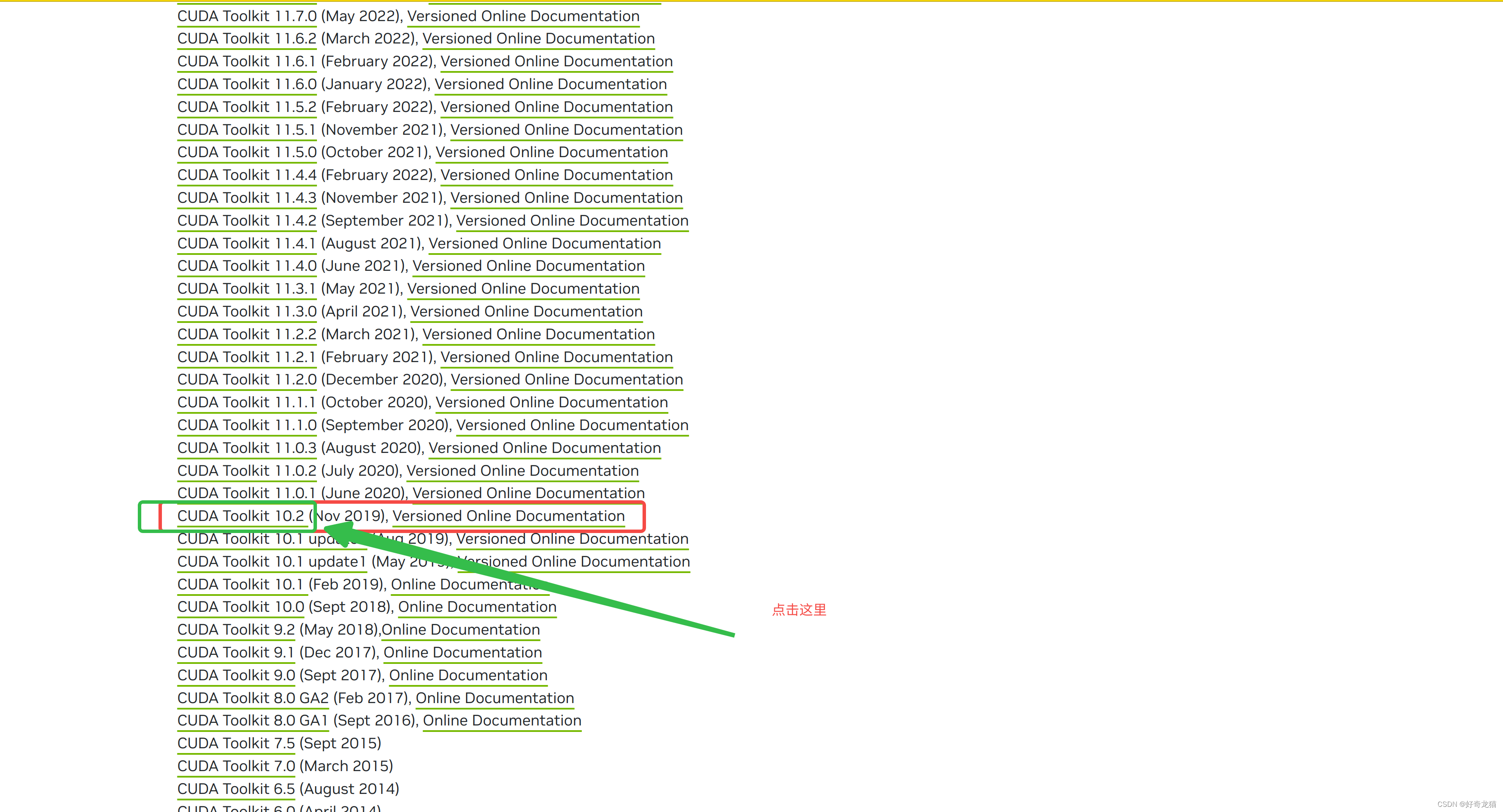The image size is (1503, 812).
Task: Open Versioned Online Documentation for 11.4.3
Action: (567, 198)
